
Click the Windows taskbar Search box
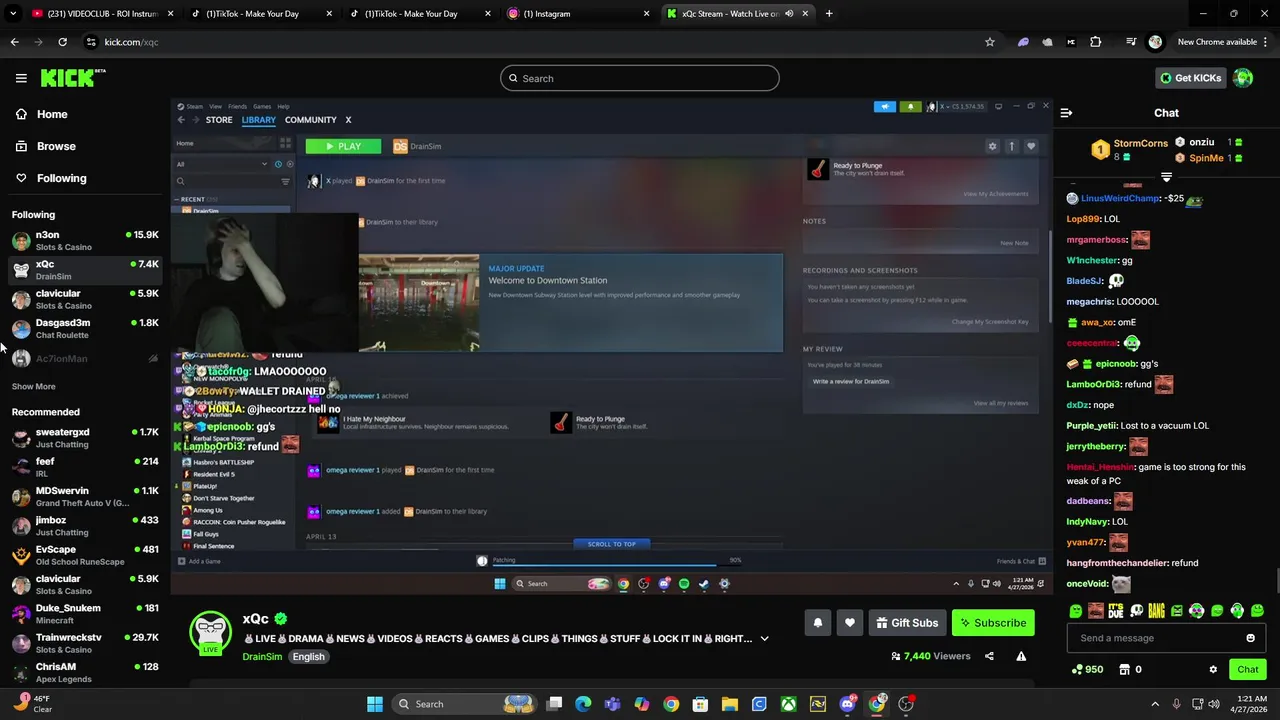(466, 704)
